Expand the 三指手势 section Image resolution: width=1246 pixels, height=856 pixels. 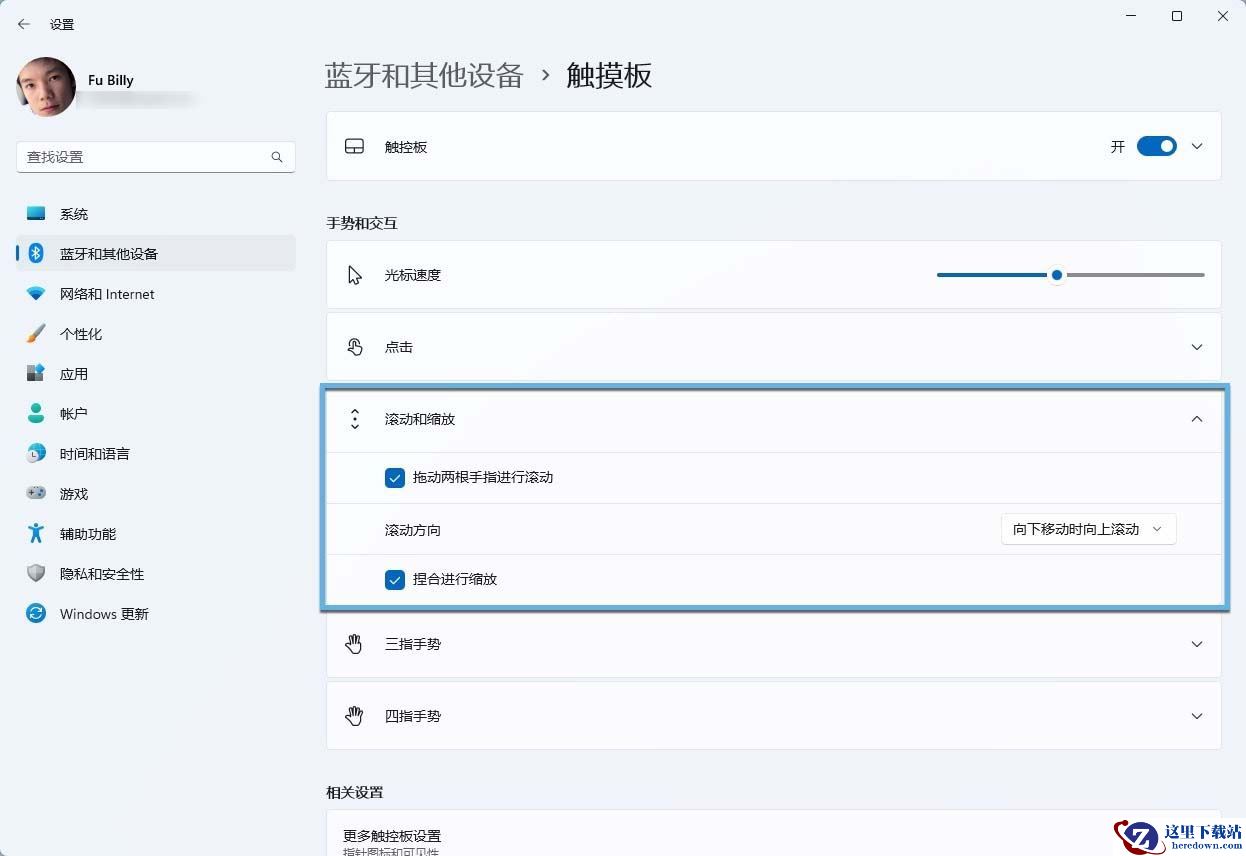(x=773, y=644)
